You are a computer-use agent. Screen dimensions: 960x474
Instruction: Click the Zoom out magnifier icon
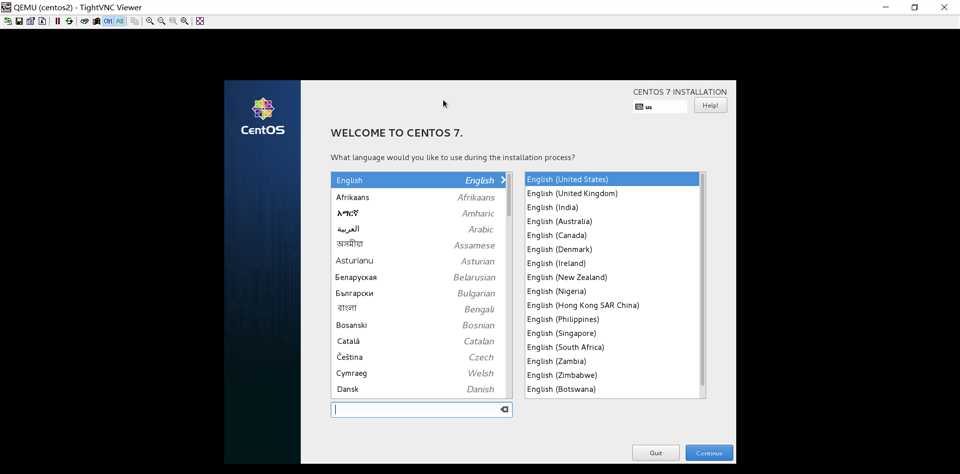(x=162, y=21)
